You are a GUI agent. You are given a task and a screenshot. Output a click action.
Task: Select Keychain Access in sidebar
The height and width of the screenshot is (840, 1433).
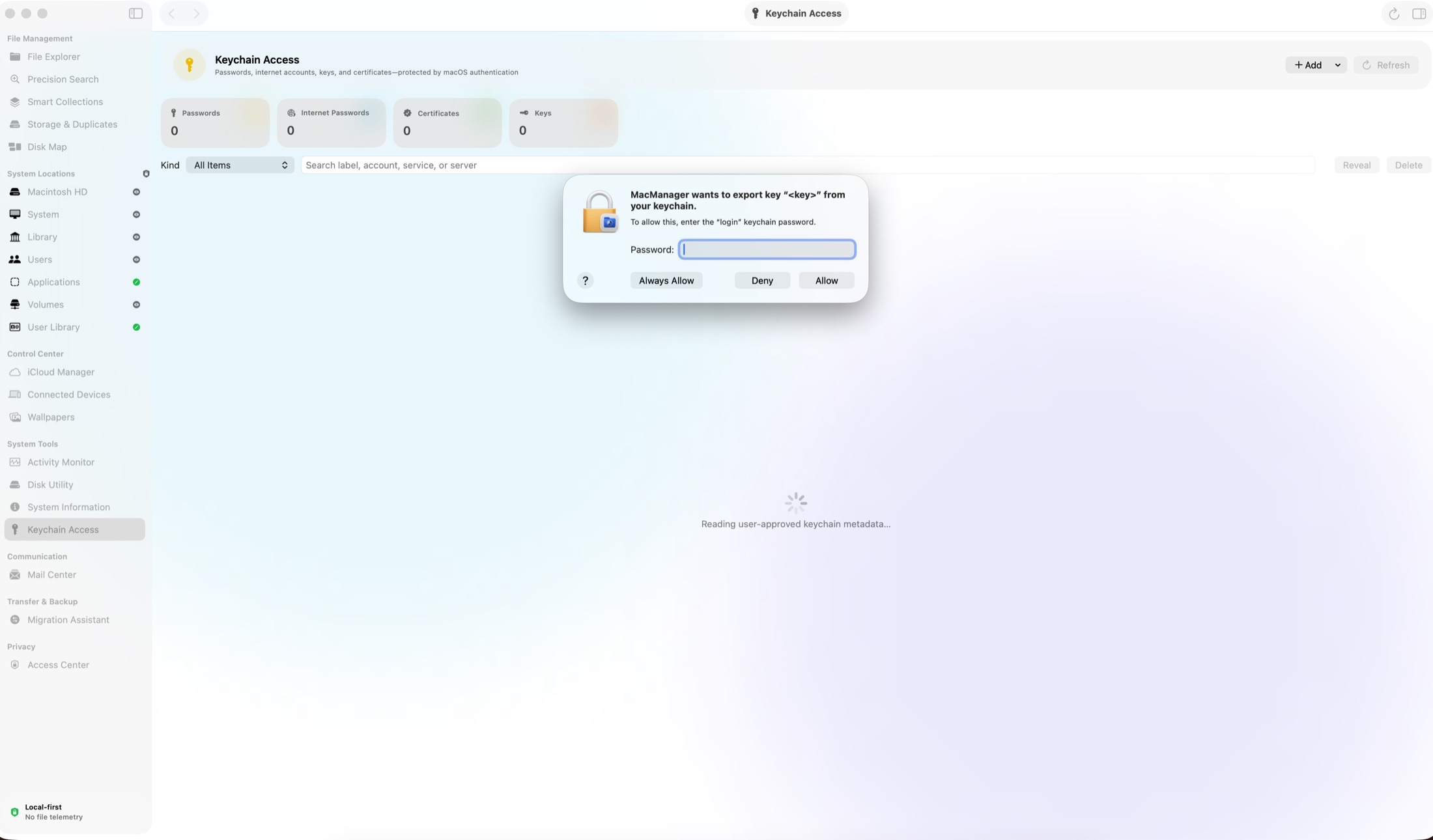[74, 530]
